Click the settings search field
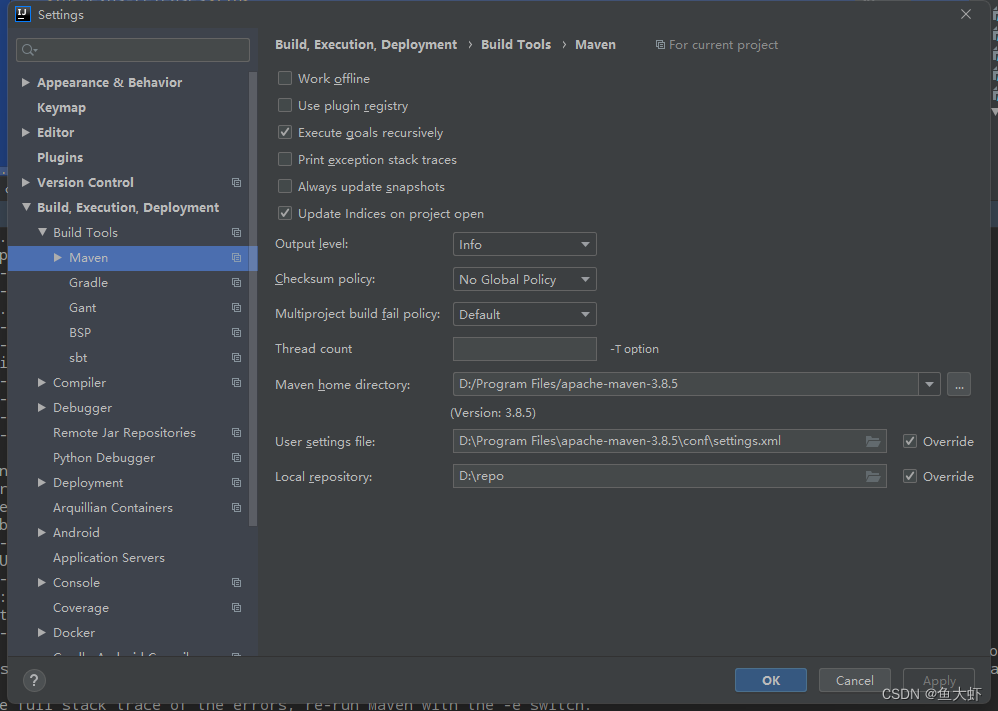 pyautogui.click(x=133, y=50)
